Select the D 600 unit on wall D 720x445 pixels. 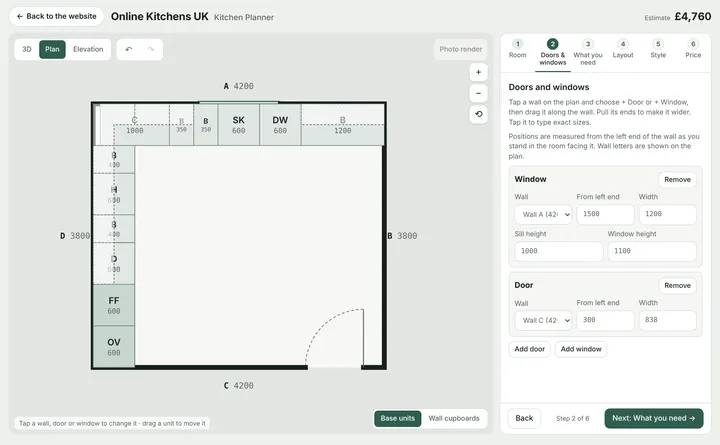tap(114, 264)
